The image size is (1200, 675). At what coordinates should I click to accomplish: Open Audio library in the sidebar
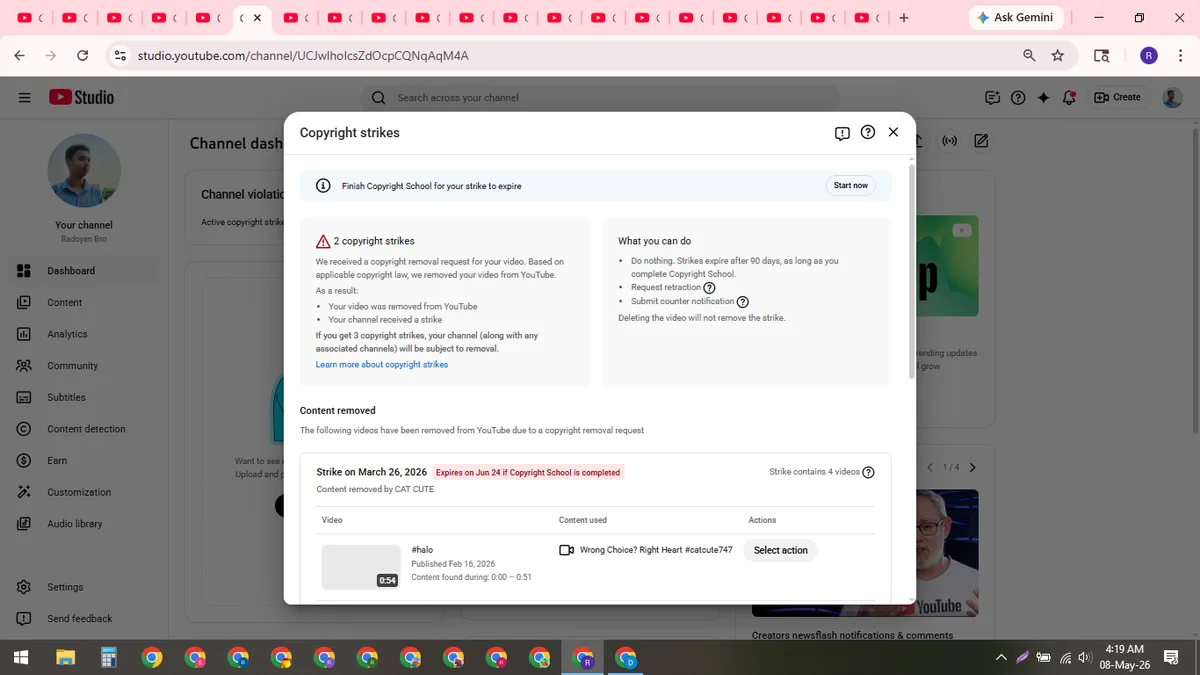click(84, 524)
